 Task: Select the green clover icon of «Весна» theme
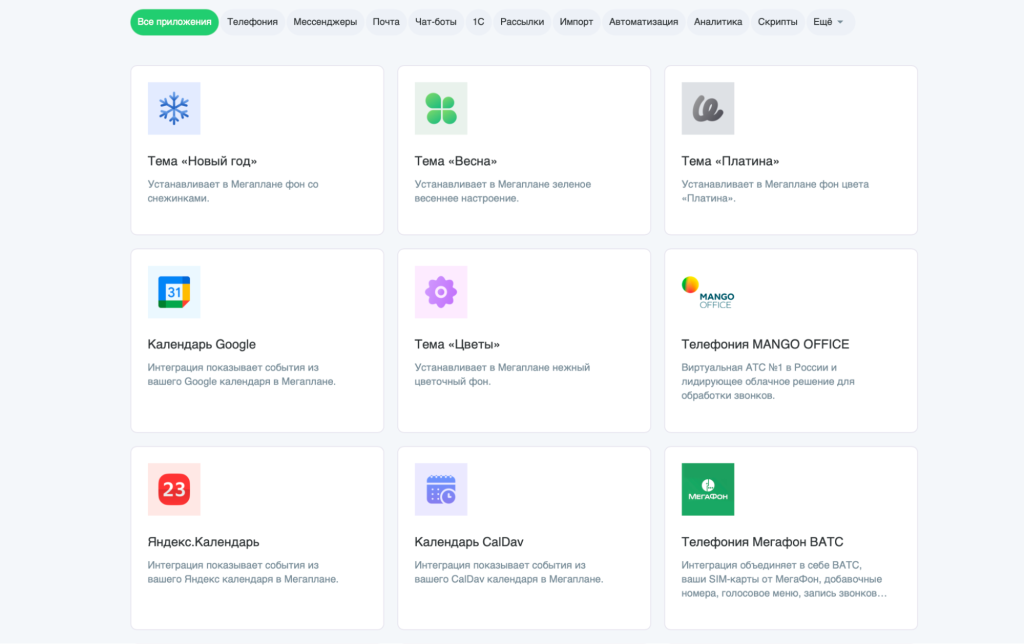point(441,108)
